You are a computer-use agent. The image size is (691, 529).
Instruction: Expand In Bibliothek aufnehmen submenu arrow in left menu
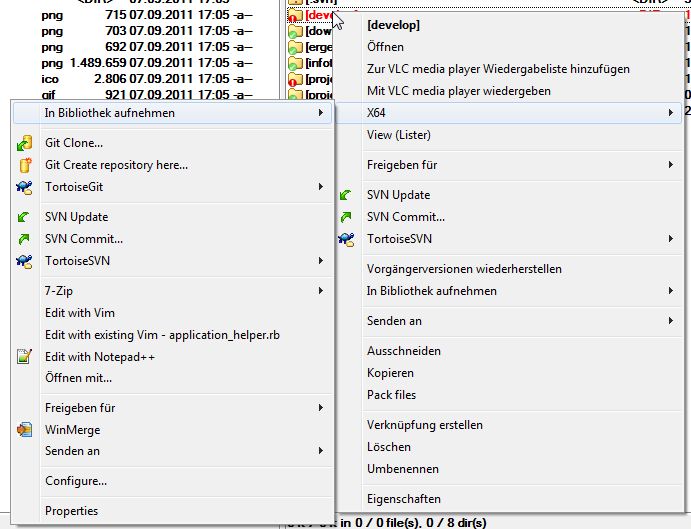click(321, 113)
